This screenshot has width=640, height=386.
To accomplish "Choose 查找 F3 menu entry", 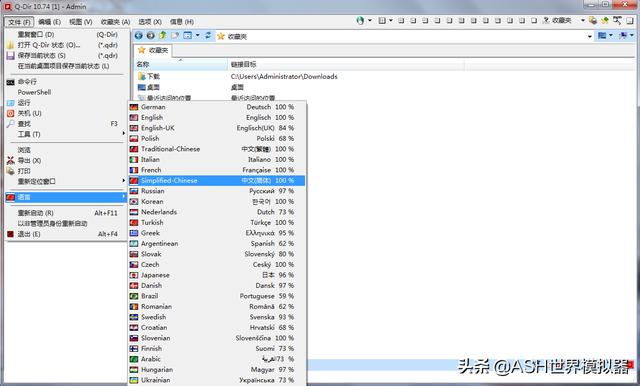I will [65, 124].
